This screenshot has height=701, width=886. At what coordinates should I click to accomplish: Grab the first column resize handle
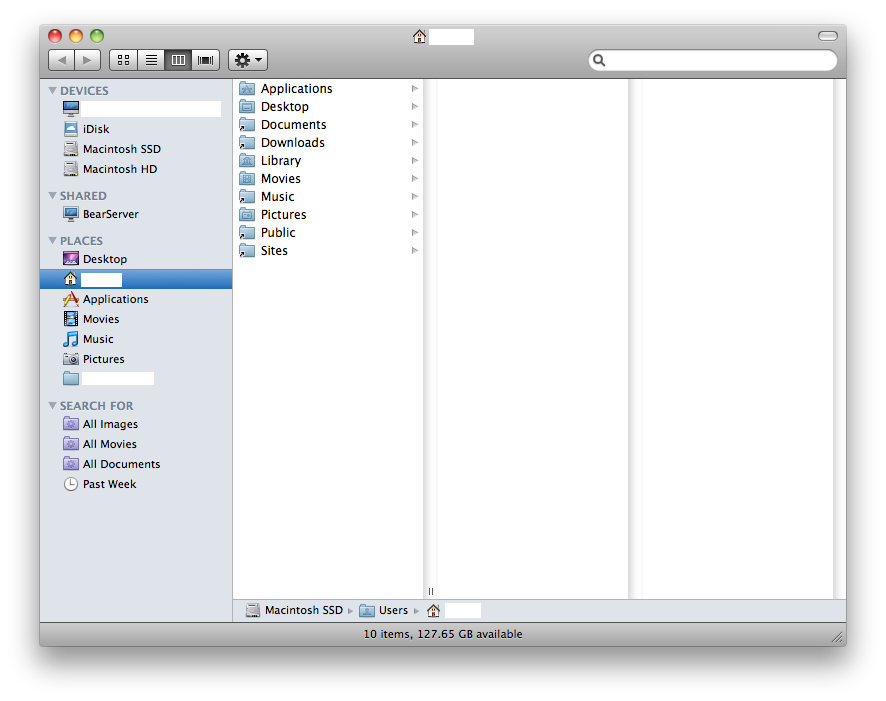point(431,591)
